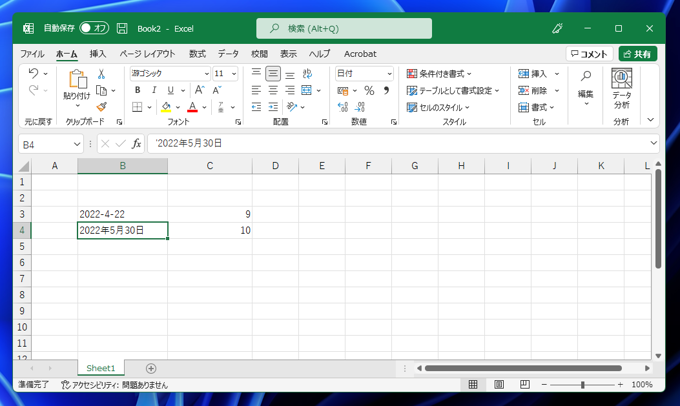680x406 pixels.
Task: Click the Undo arrow icon
Action: [33, 74]
